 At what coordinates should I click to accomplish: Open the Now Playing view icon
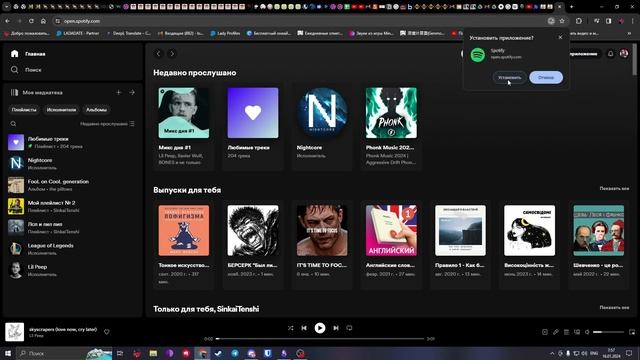pyautogui.click(x=545, y=332)
